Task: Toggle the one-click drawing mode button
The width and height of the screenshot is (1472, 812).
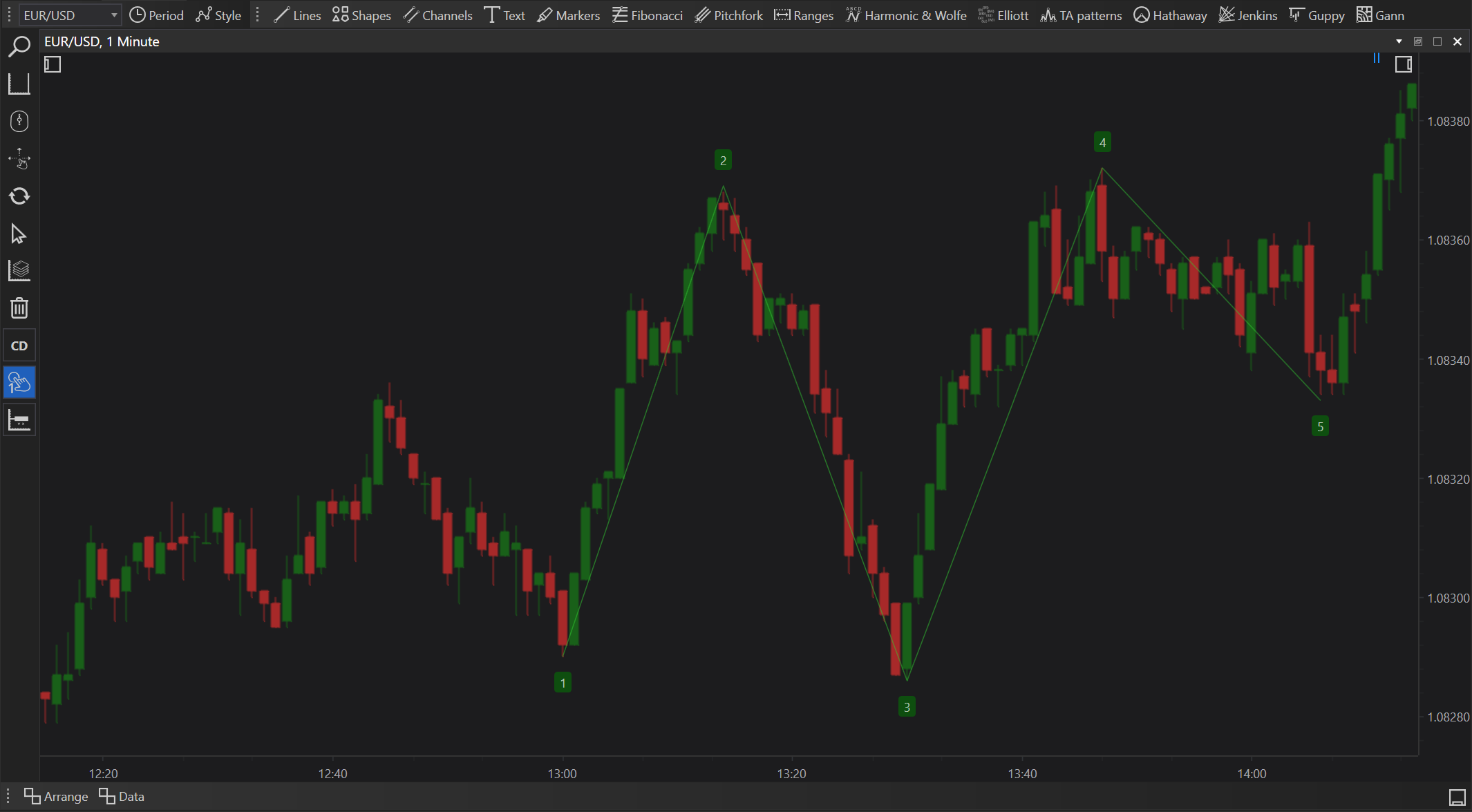Action: pyautogui.click(x=19, y=382)
